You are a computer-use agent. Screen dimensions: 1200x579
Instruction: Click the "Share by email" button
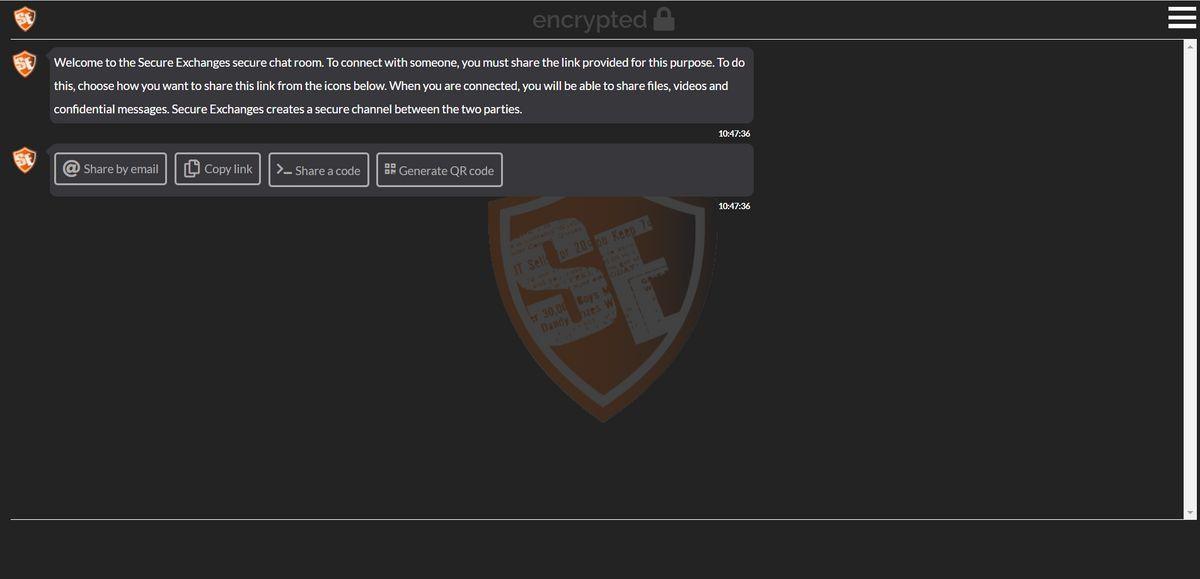pyautogui.click(x=111, y=169)
